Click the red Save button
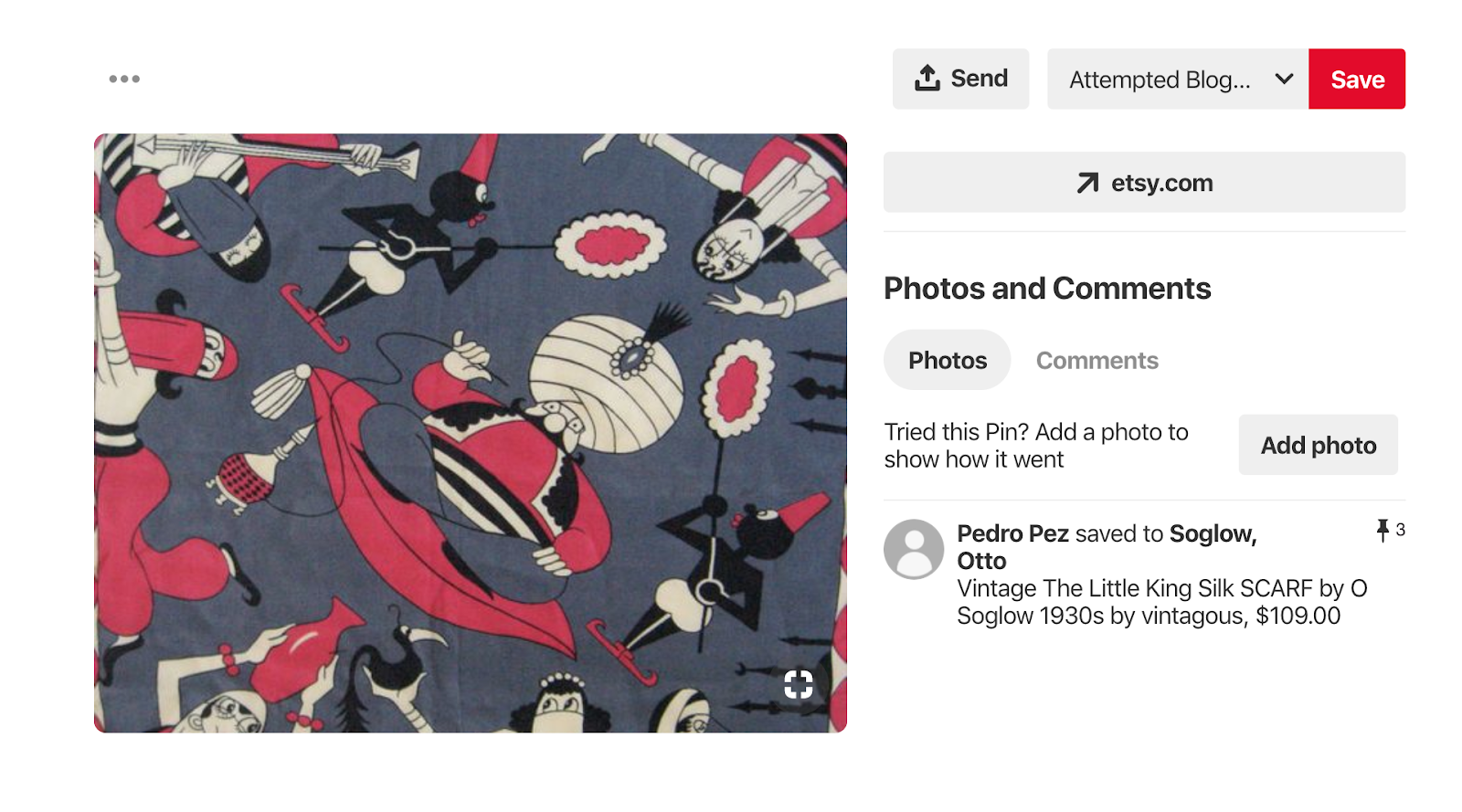1462x812 pixels. pos(1357,79)
